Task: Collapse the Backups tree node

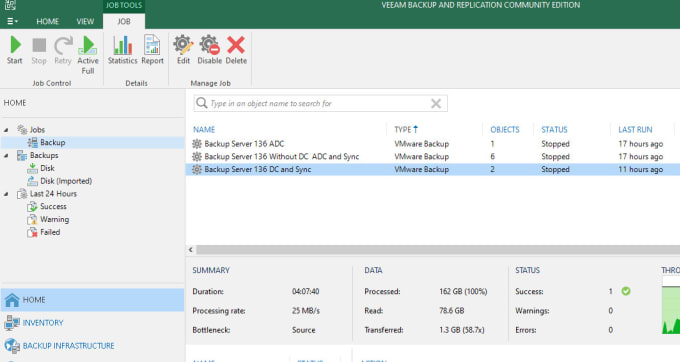Action: 6,155
